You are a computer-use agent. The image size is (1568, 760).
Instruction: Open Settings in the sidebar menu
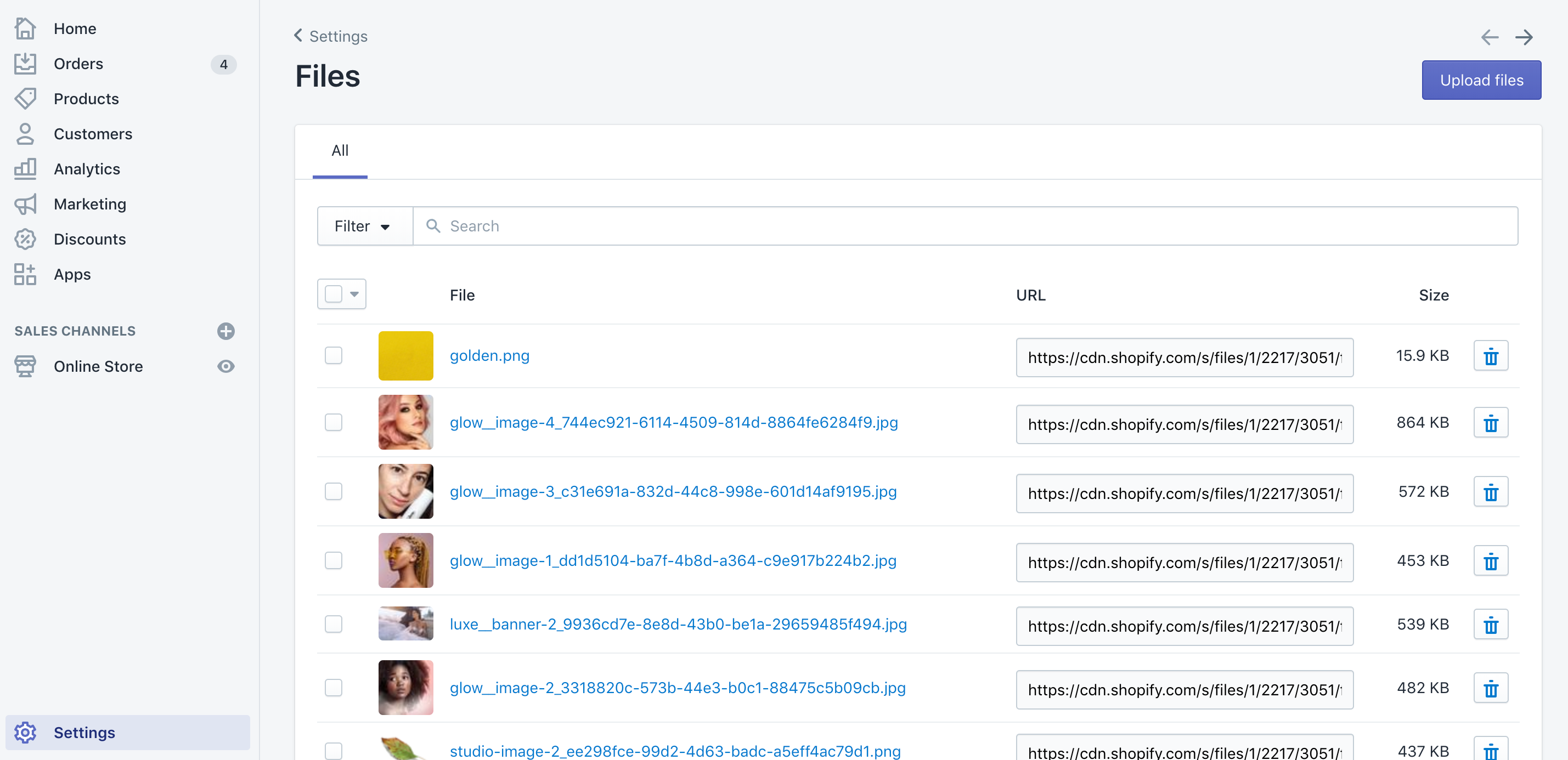(84, 732)
